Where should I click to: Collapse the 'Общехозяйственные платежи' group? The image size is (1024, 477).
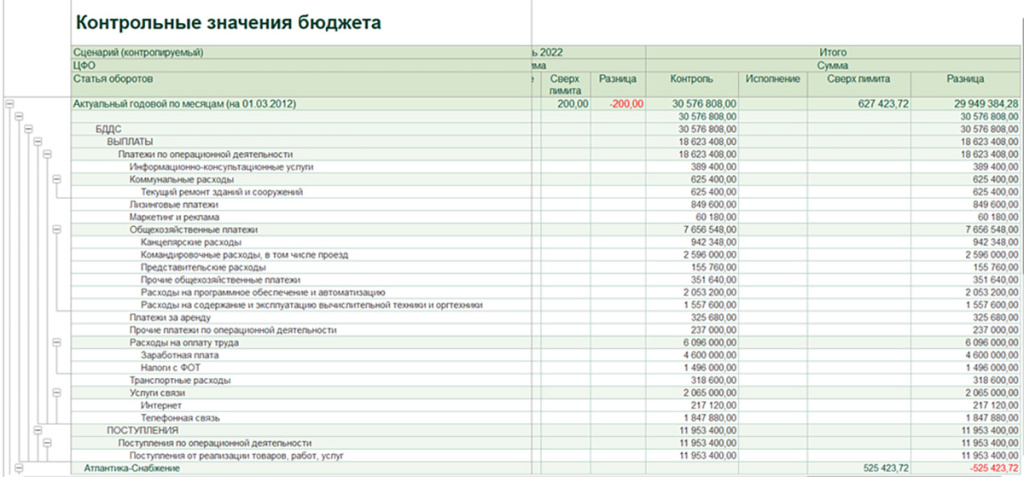coord(58,230)
